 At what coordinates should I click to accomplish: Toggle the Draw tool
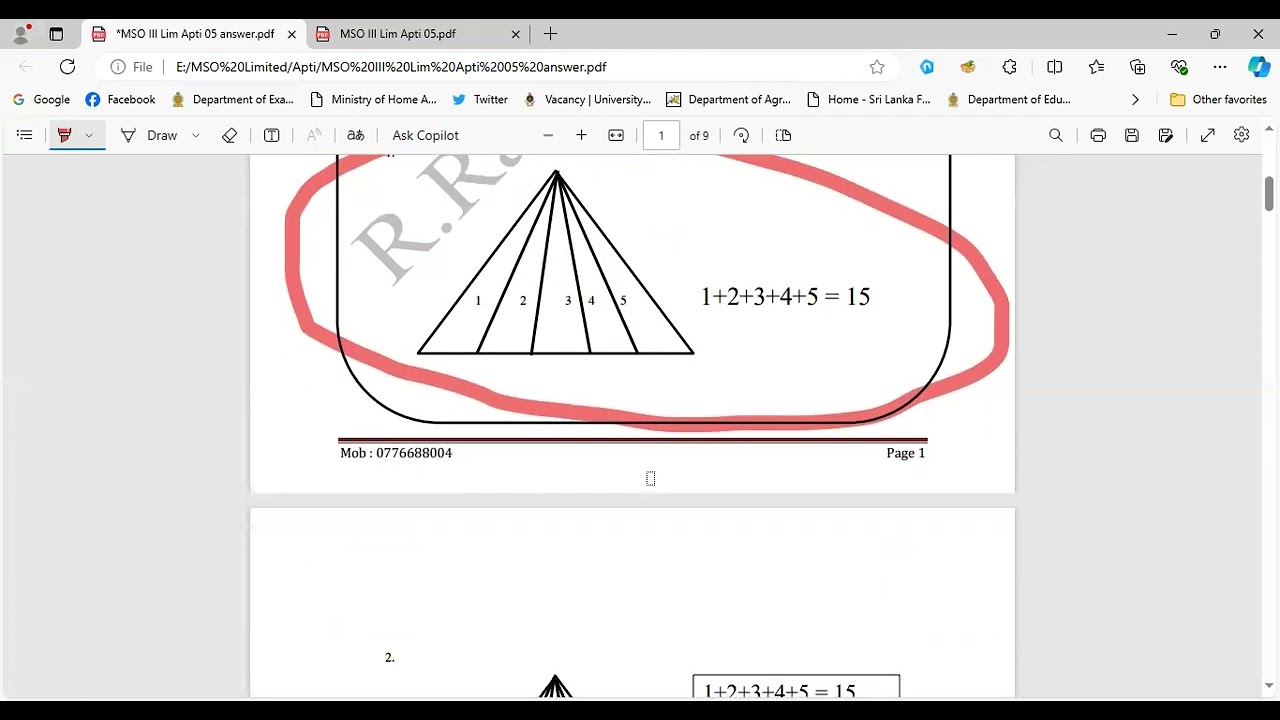click(148, 135)
